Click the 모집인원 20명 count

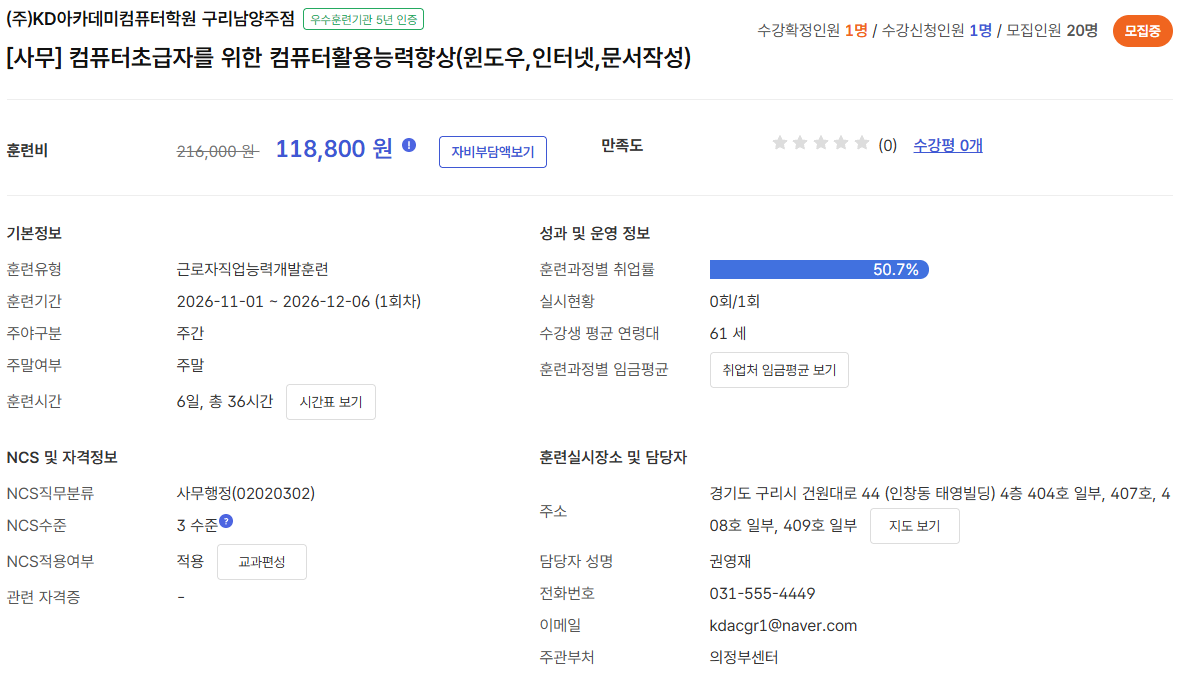[x=1052, y=30]
